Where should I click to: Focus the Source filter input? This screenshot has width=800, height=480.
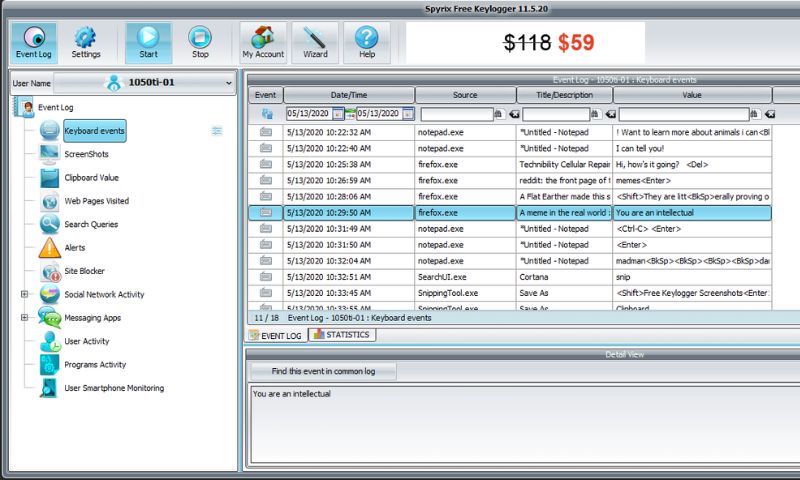tap(457, 114)
